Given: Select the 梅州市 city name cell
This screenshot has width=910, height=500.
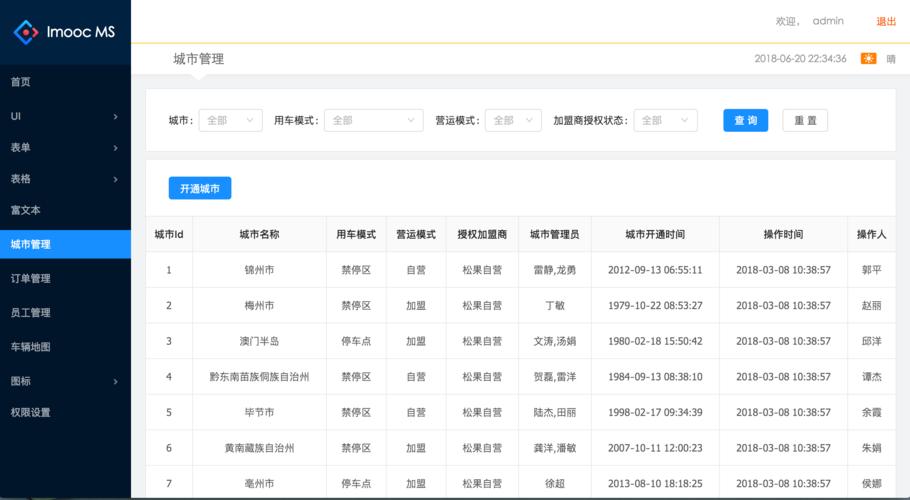Looking at the screenshot, I should coord(259,305).
